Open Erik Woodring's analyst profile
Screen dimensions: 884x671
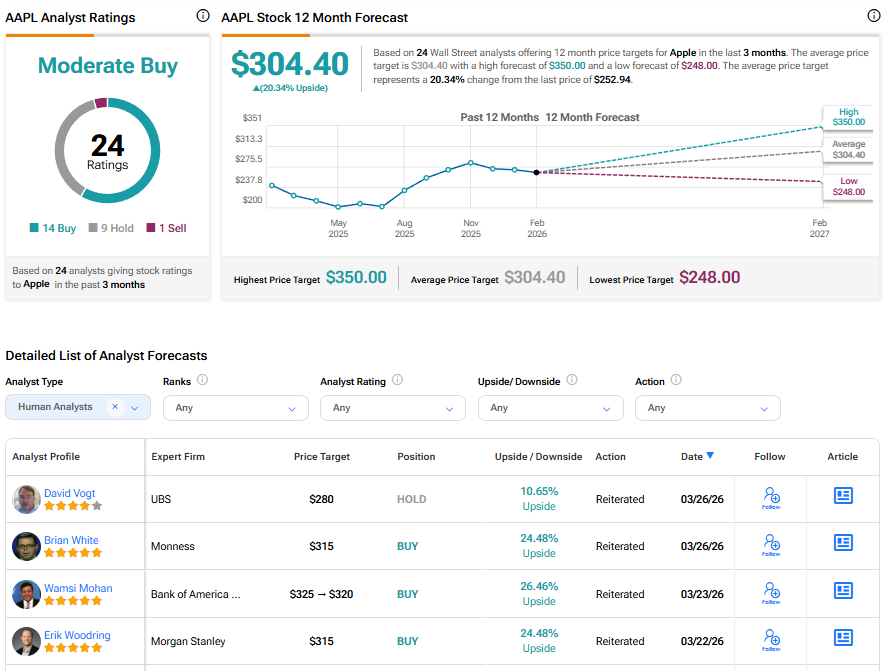(77, 635)
